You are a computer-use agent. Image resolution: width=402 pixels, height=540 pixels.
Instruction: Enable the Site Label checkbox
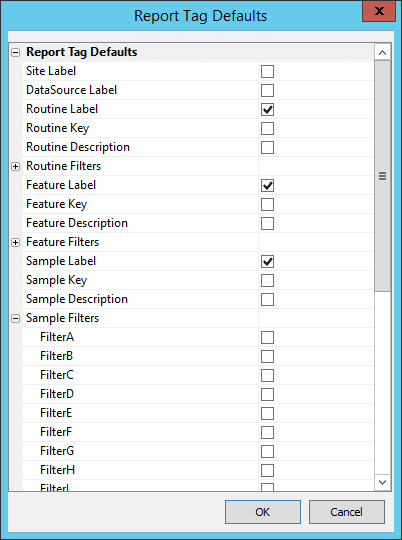tap(267, 72)
